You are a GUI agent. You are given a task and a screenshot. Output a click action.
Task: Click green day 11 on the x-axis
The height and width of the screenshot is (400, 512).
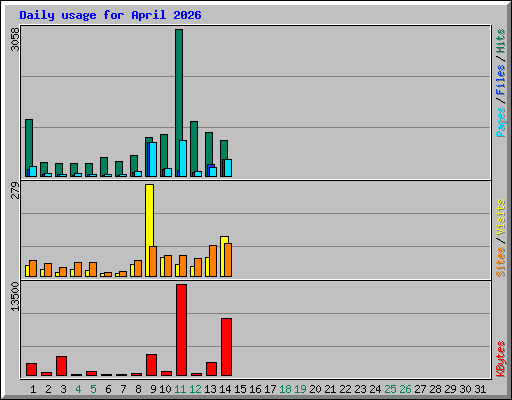180,389
